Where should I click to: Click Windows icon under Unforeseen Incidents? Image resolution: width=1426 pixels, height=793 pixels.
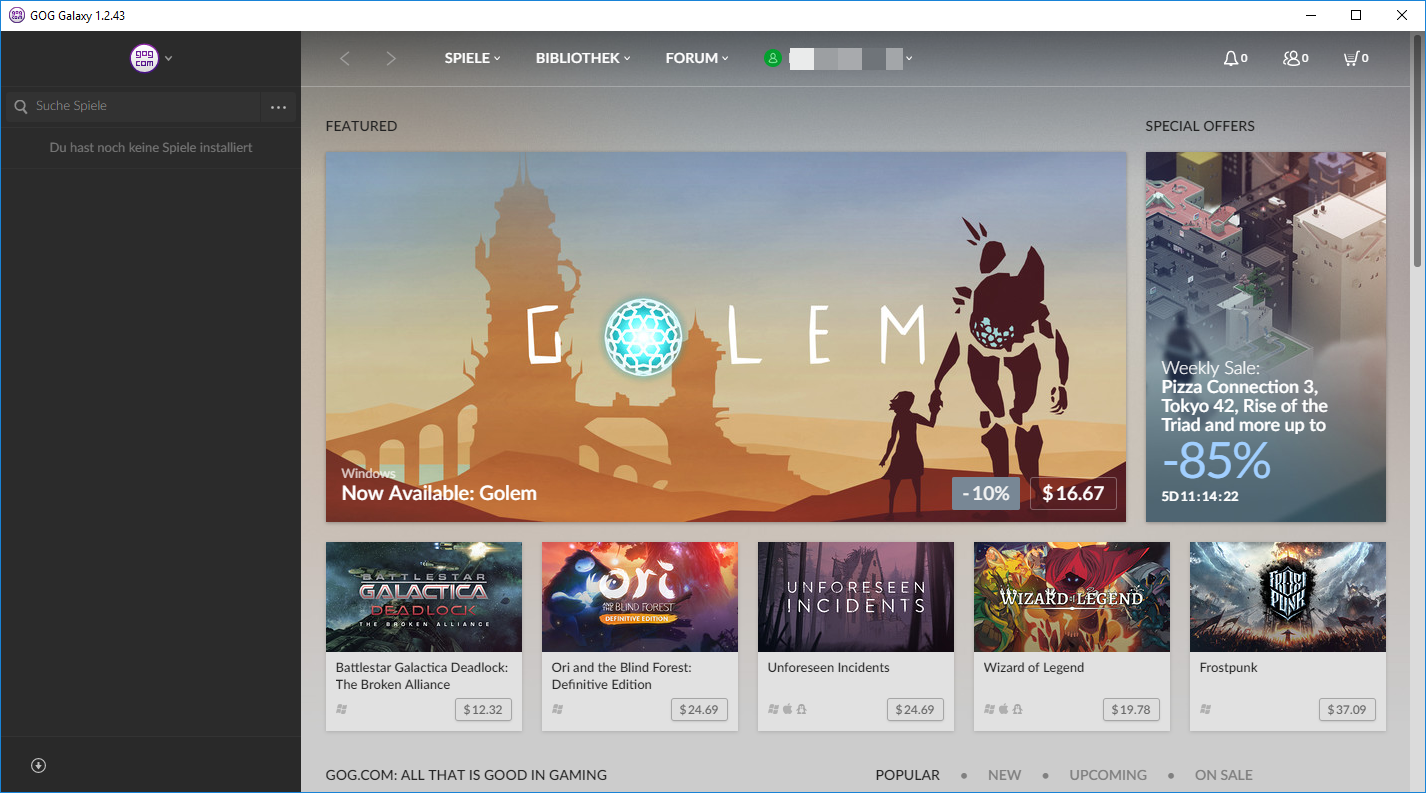coord(773,709)
